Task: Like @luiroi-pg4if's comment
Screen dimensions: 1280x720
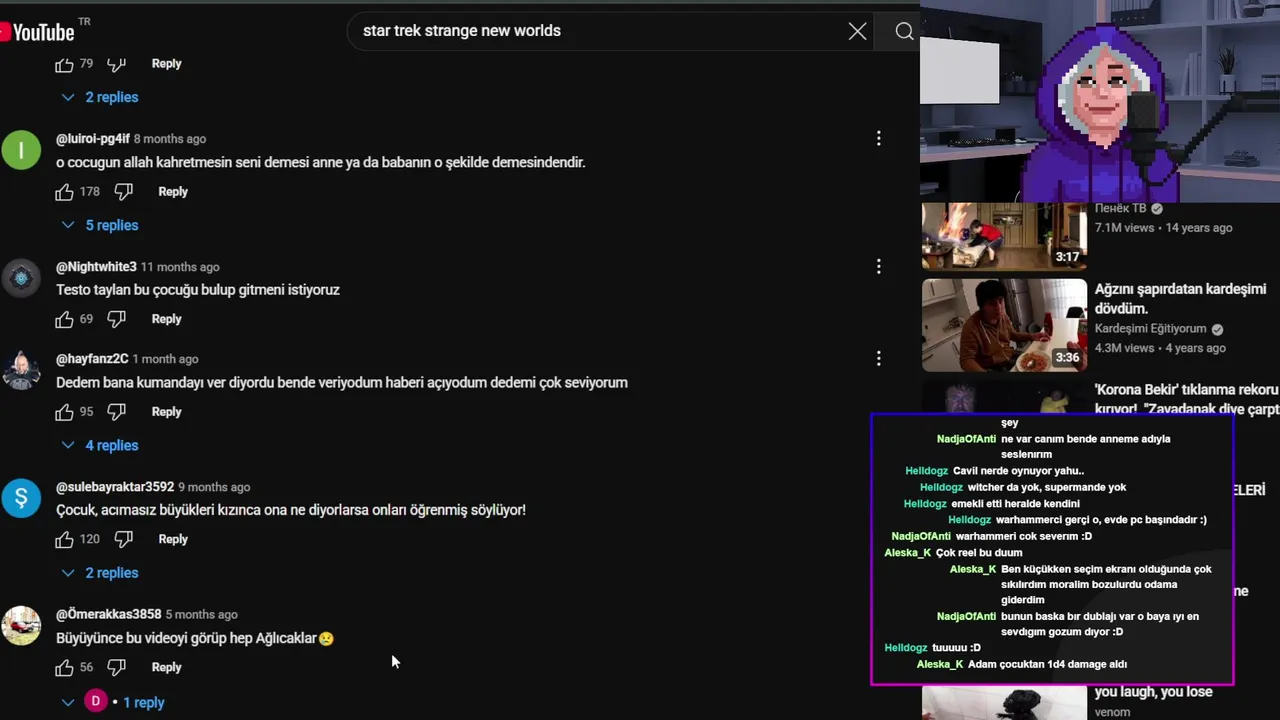Action: point(64,192)
